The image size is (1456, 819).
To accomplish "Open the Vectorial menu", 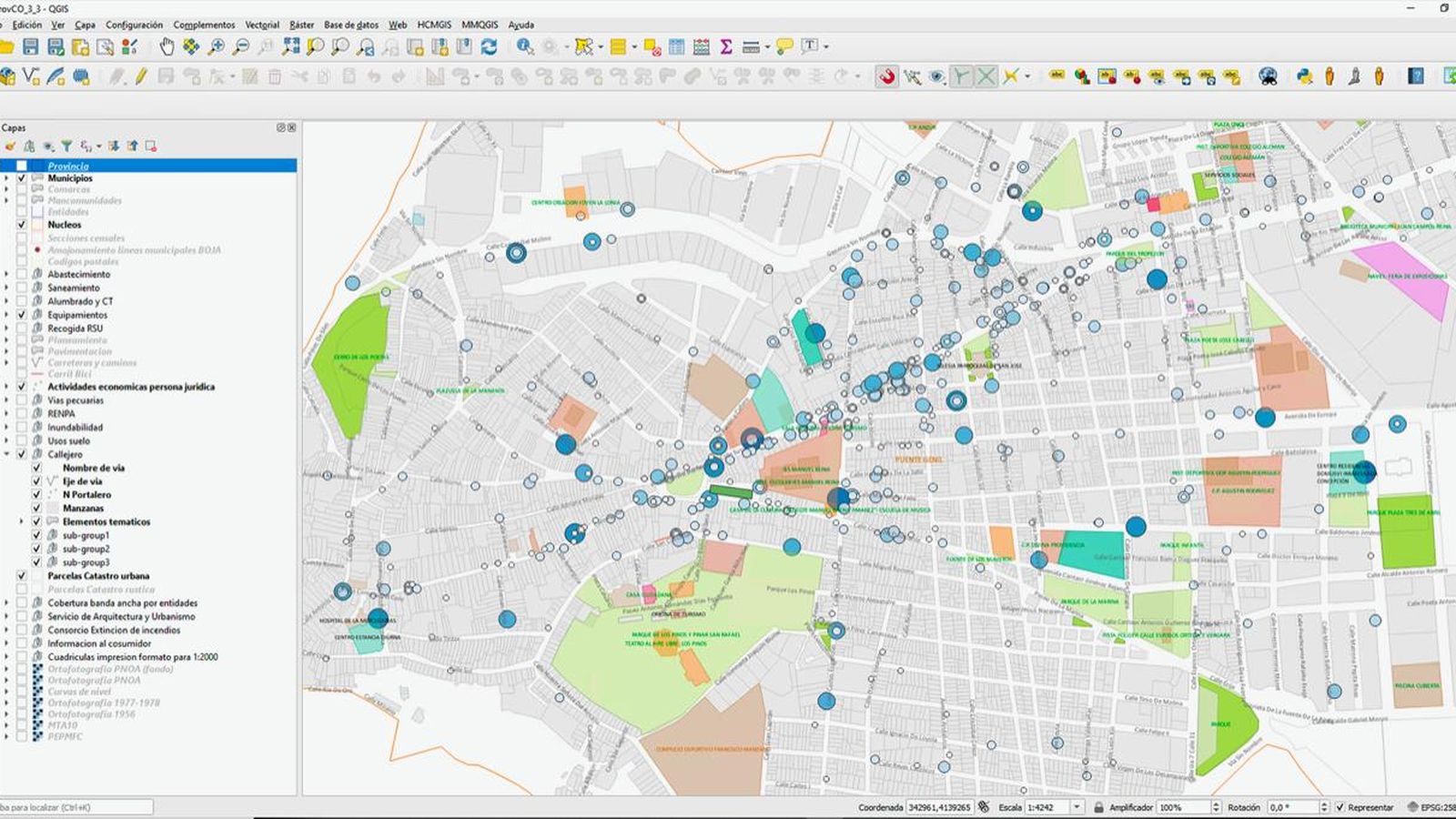I will point(262,25).
